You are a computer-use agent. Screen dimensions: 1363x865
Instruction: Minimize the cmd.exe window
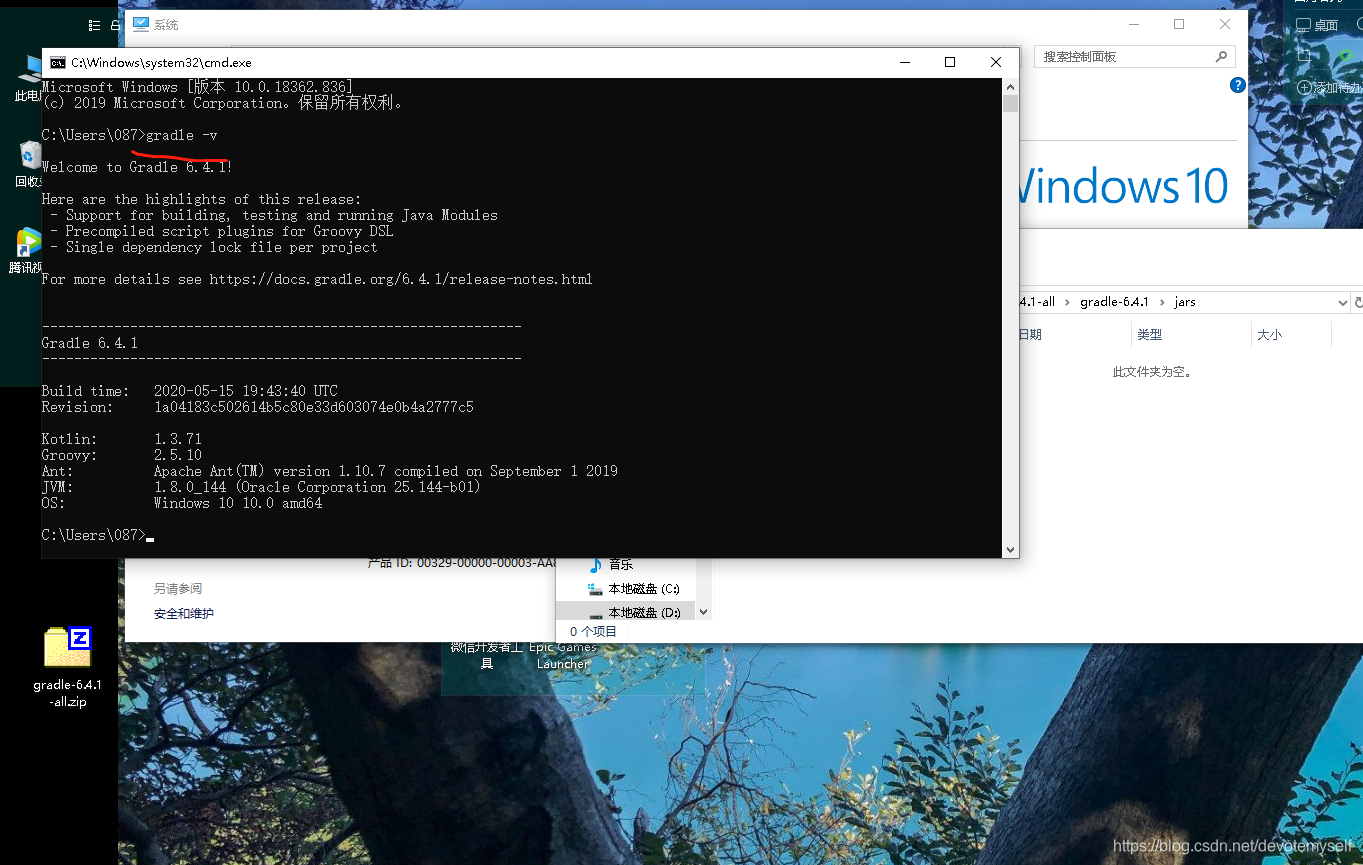pyautogui.click(x=905, y=62)
